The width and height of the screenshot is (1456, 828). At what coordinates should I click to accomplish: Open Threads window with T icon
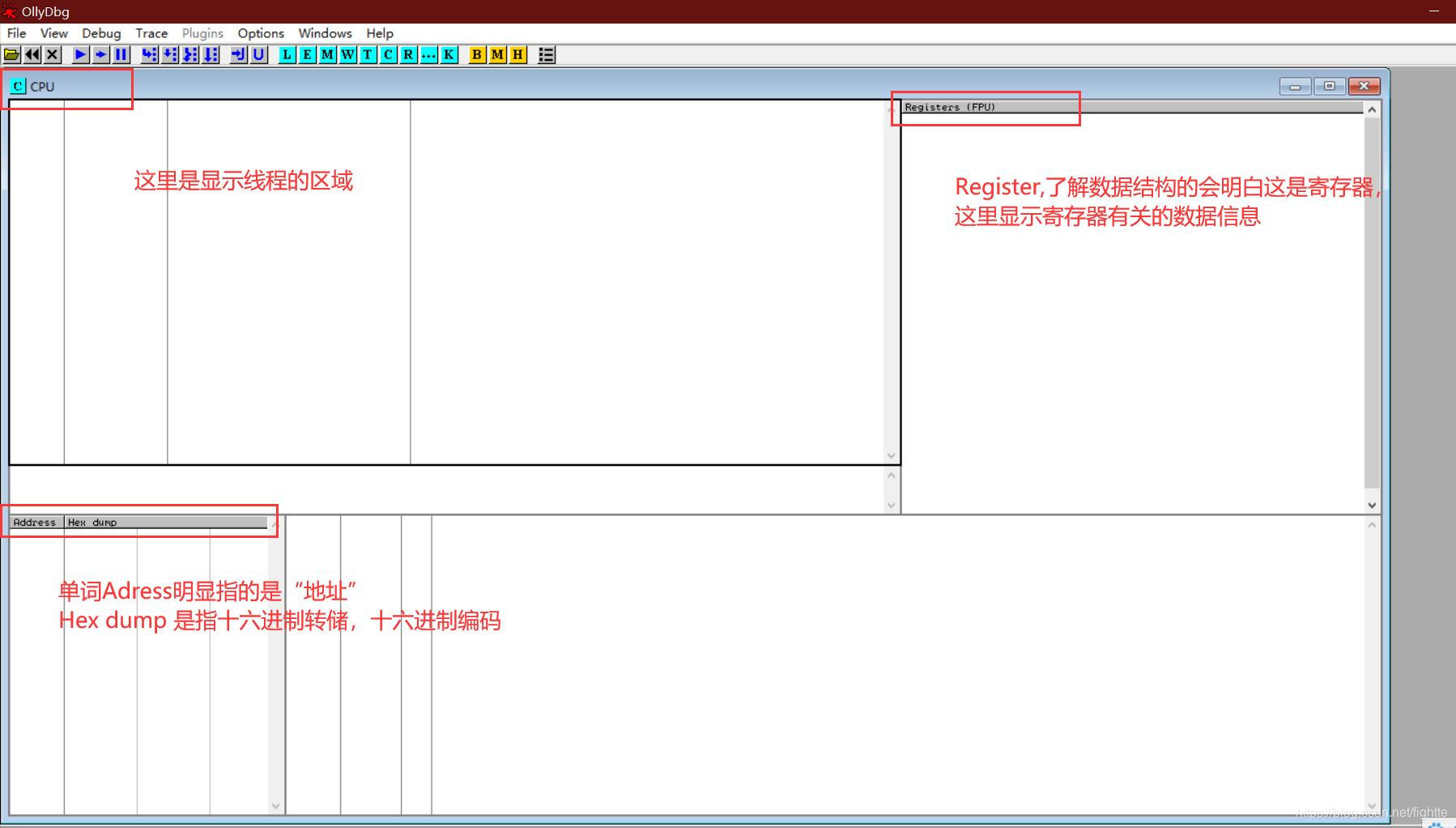coord(368,55)
